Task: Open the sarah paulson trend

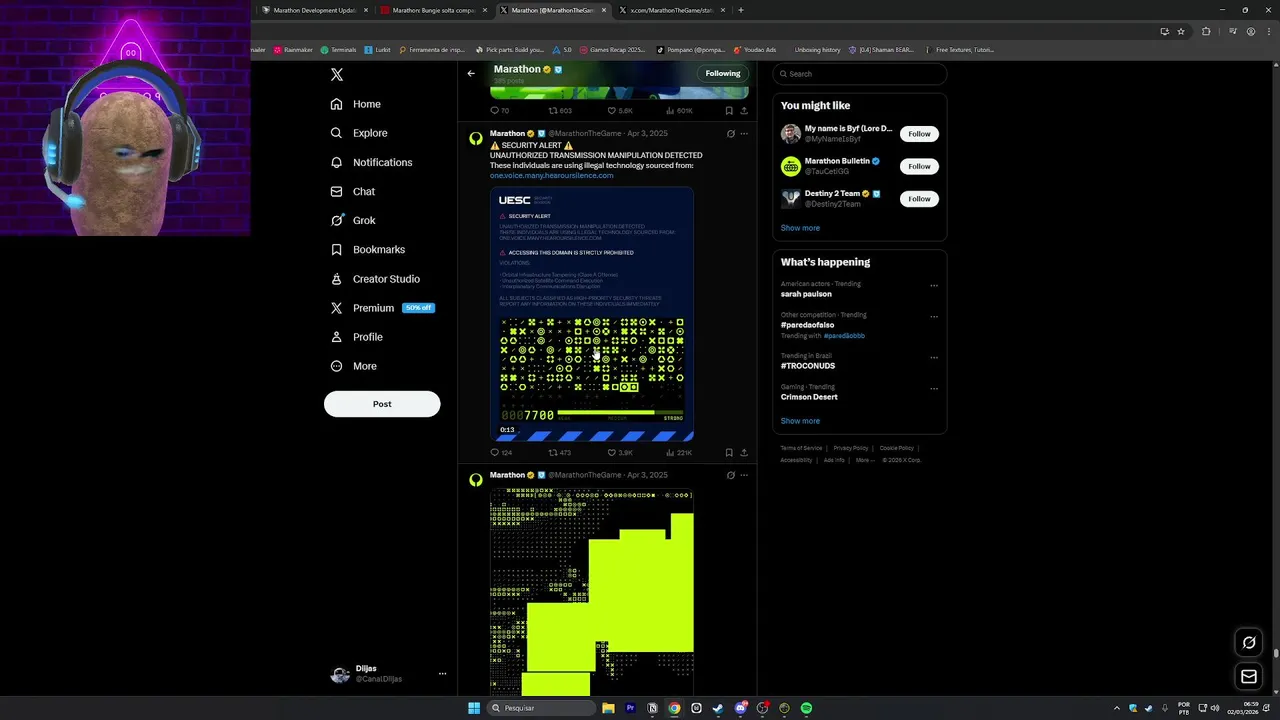Action: (x=806, y=294)
